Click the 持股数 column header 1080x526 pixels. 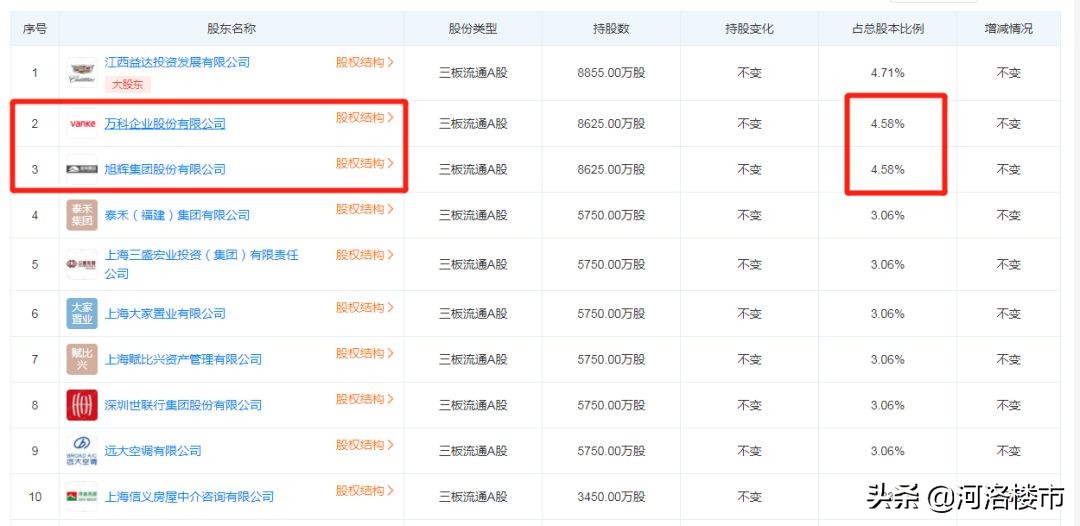[611, 29]
